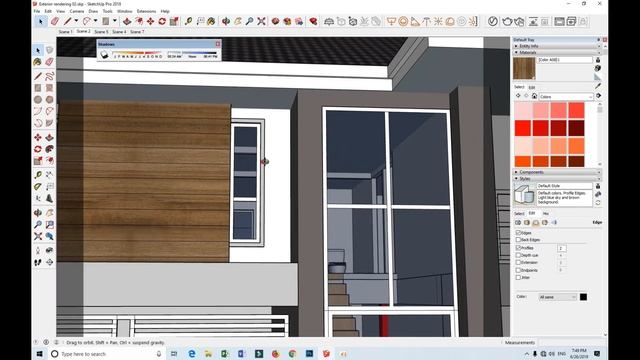
Task: Switch to Scene 1 tab
Action: click(65, 31)
